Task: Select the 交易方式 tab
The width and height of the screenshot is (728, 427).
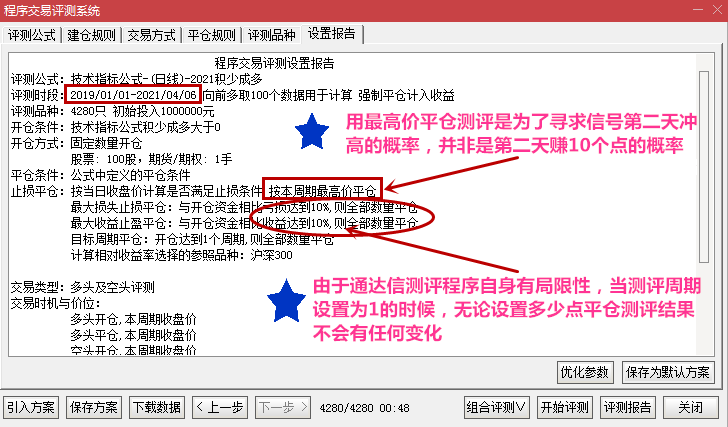Action: [151, 35]
